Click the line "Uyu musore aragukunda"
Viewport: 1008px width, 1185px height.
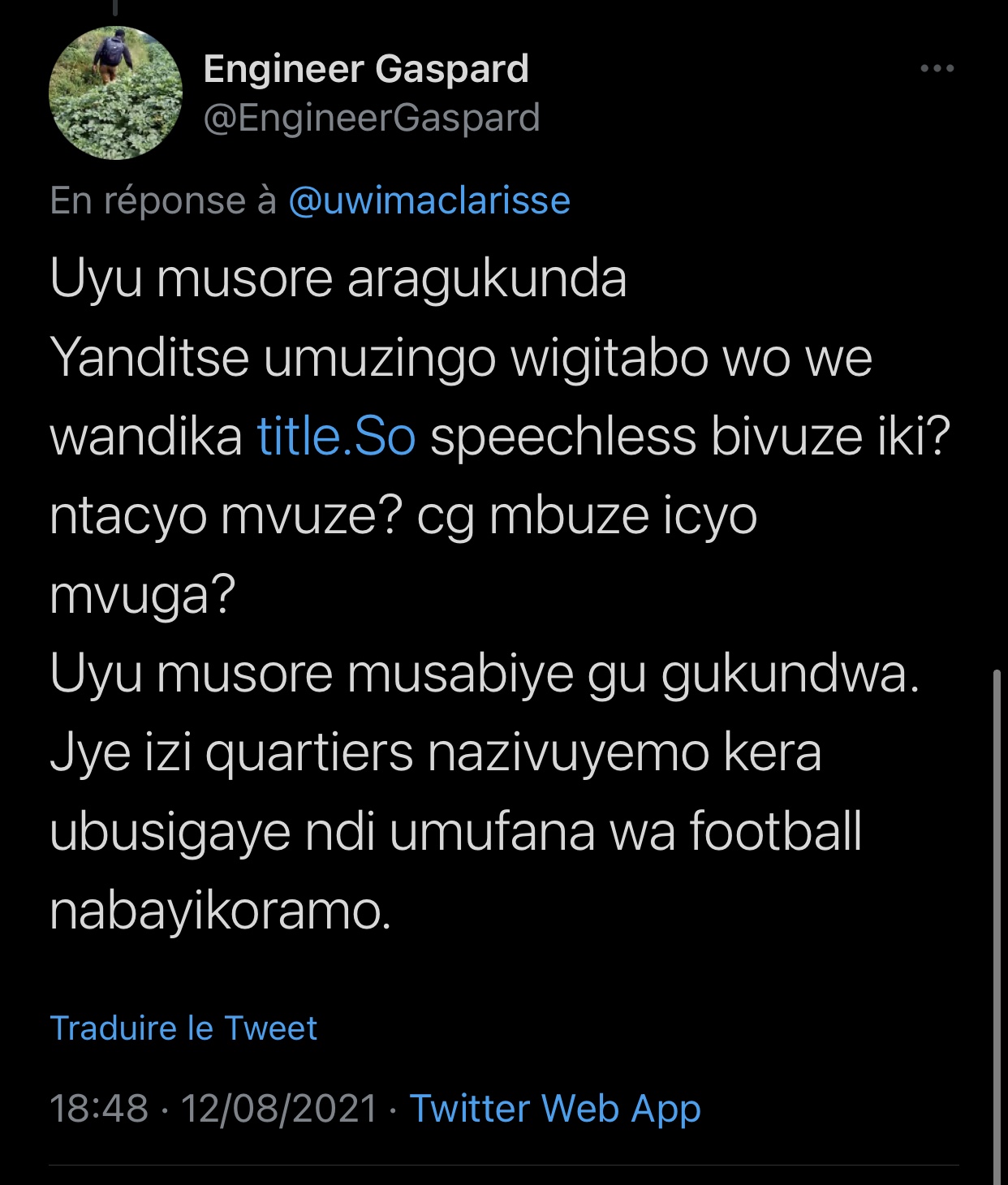coord(338,279)
